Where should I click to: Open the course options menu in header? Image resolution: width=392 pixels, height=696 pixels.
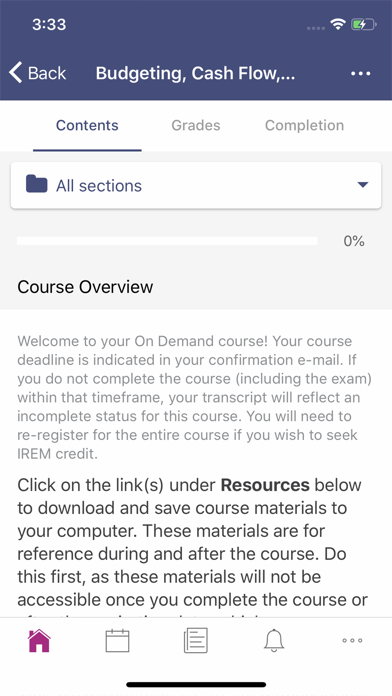pos(360,73)
